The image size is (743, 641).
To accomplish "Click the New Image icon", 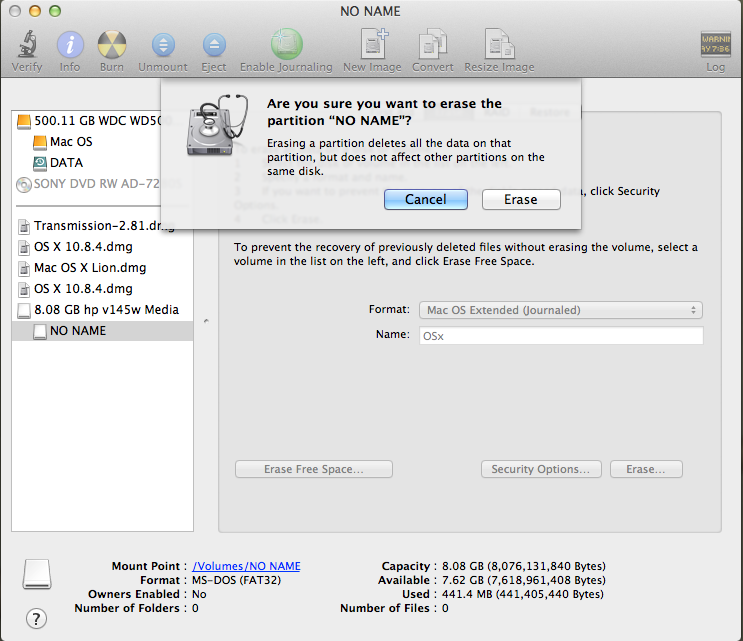I will 373,44.
